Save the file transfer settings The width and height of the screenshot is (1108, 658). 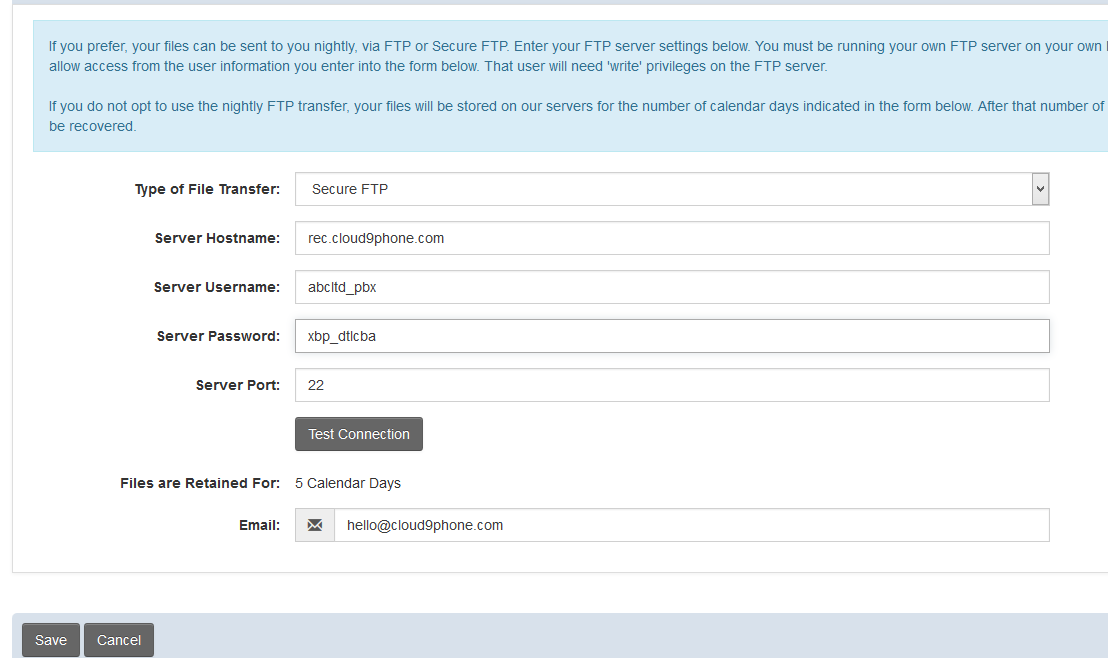(51, 640)
